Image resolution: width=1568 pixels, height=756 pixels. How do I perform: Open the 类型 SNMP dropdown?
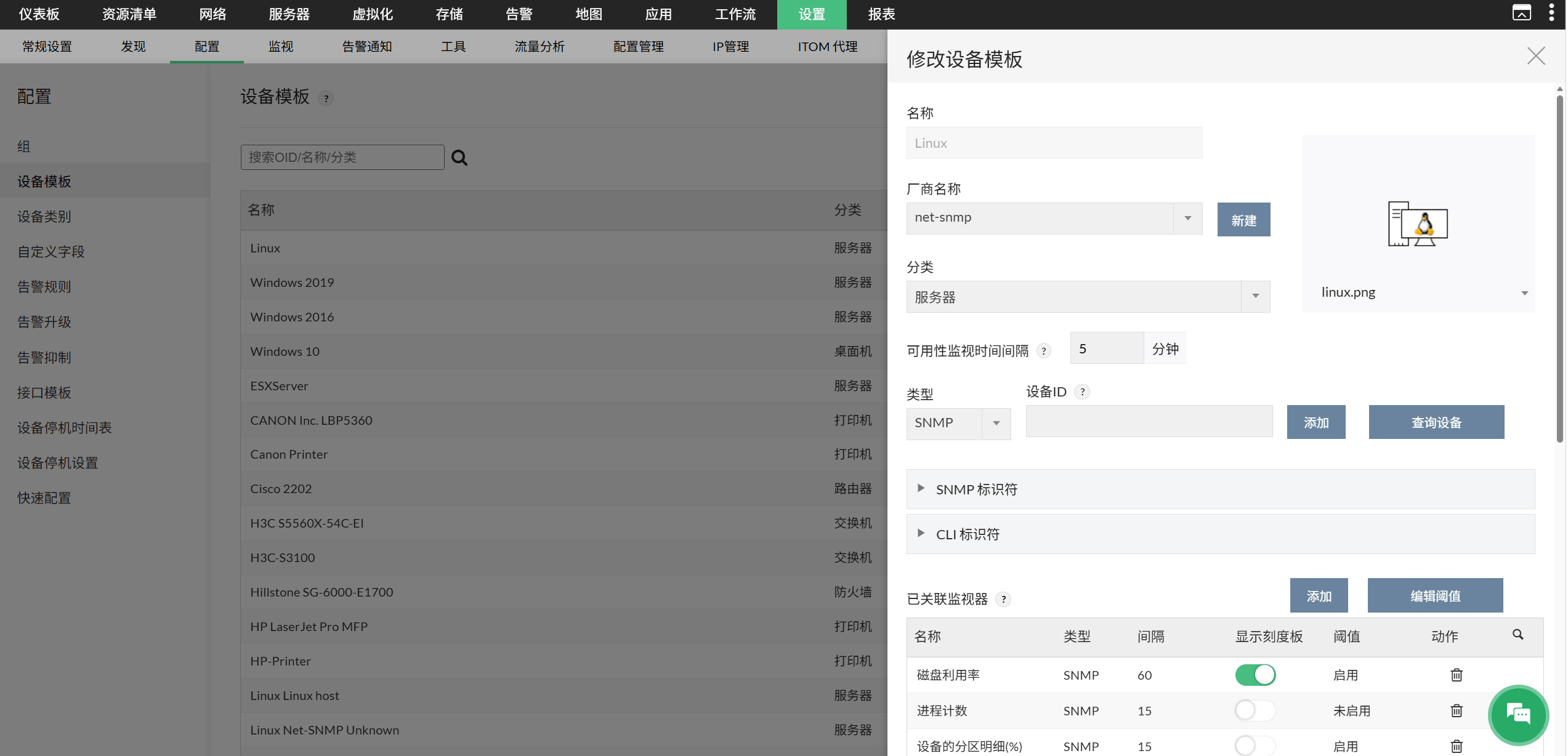click(958, 423)
